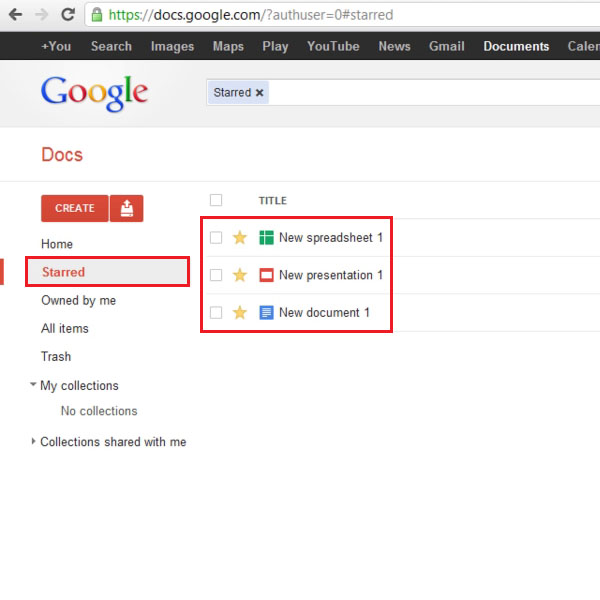Click the blue document file icon
The height and width of the screenshot is (600, 600).
click(x=266, y=313)
